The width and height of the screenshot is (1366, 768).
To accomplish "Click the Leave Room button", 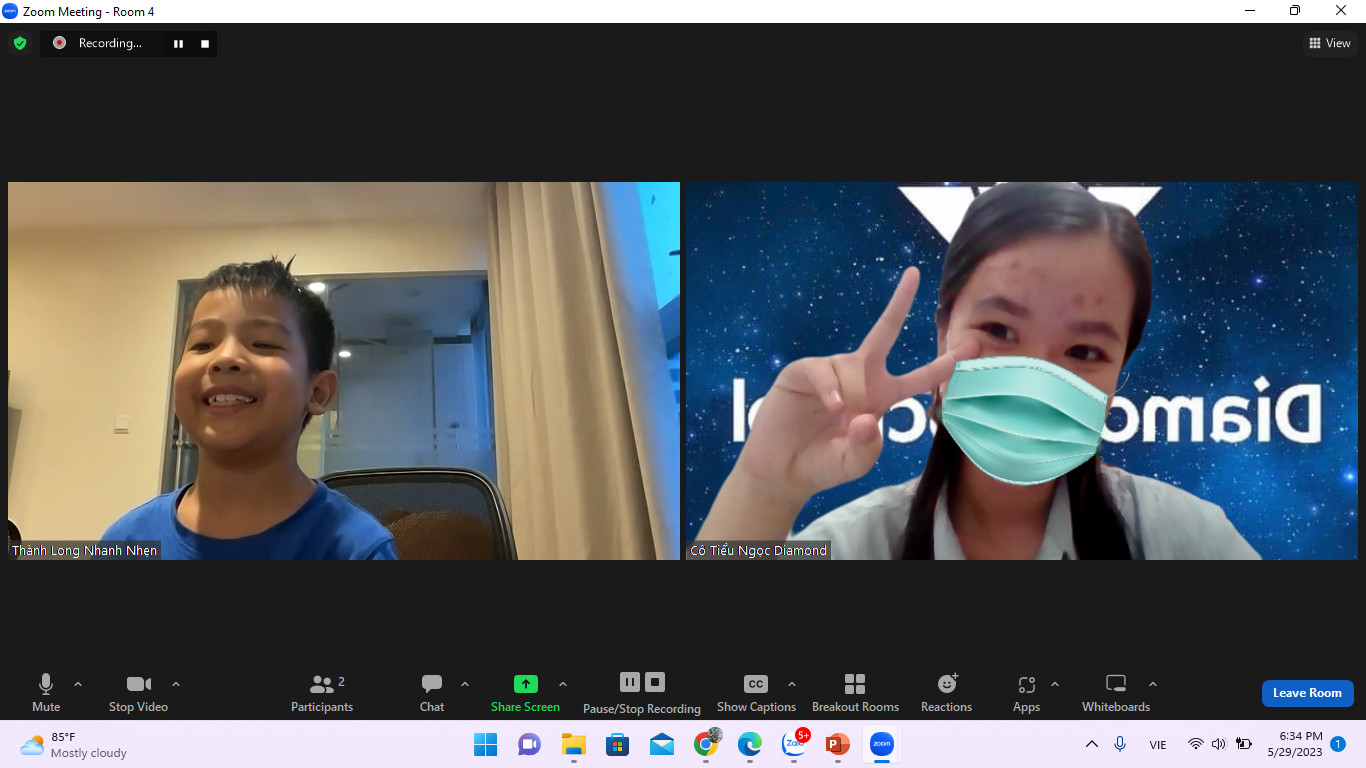I will (1307, 693).
